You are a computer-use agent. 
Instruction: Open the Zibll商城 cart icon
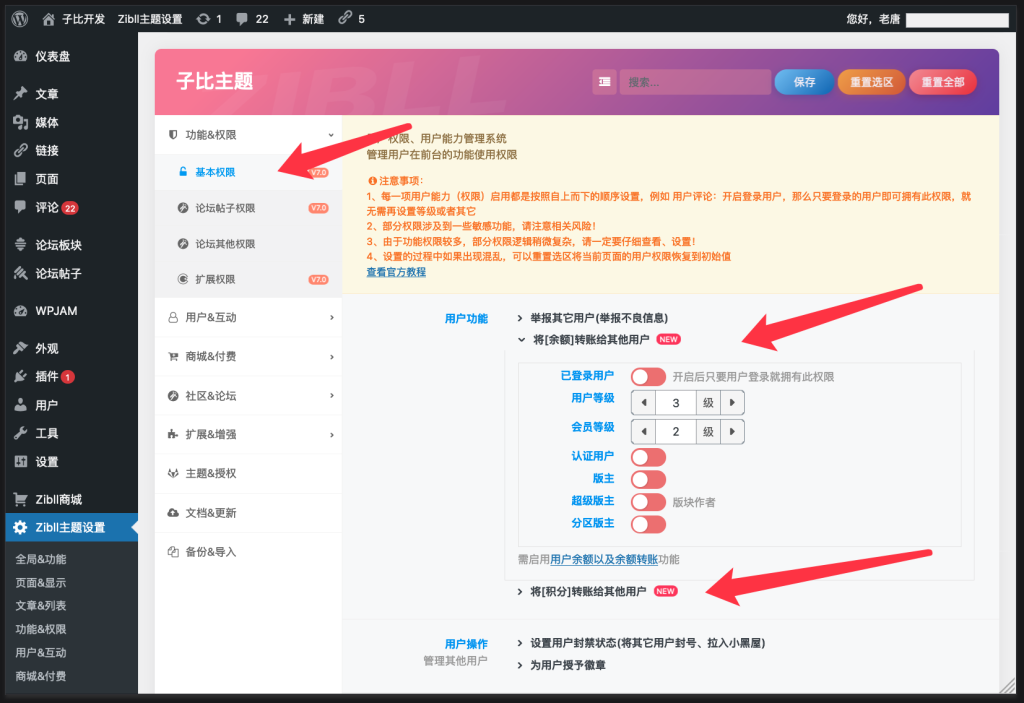21,499
